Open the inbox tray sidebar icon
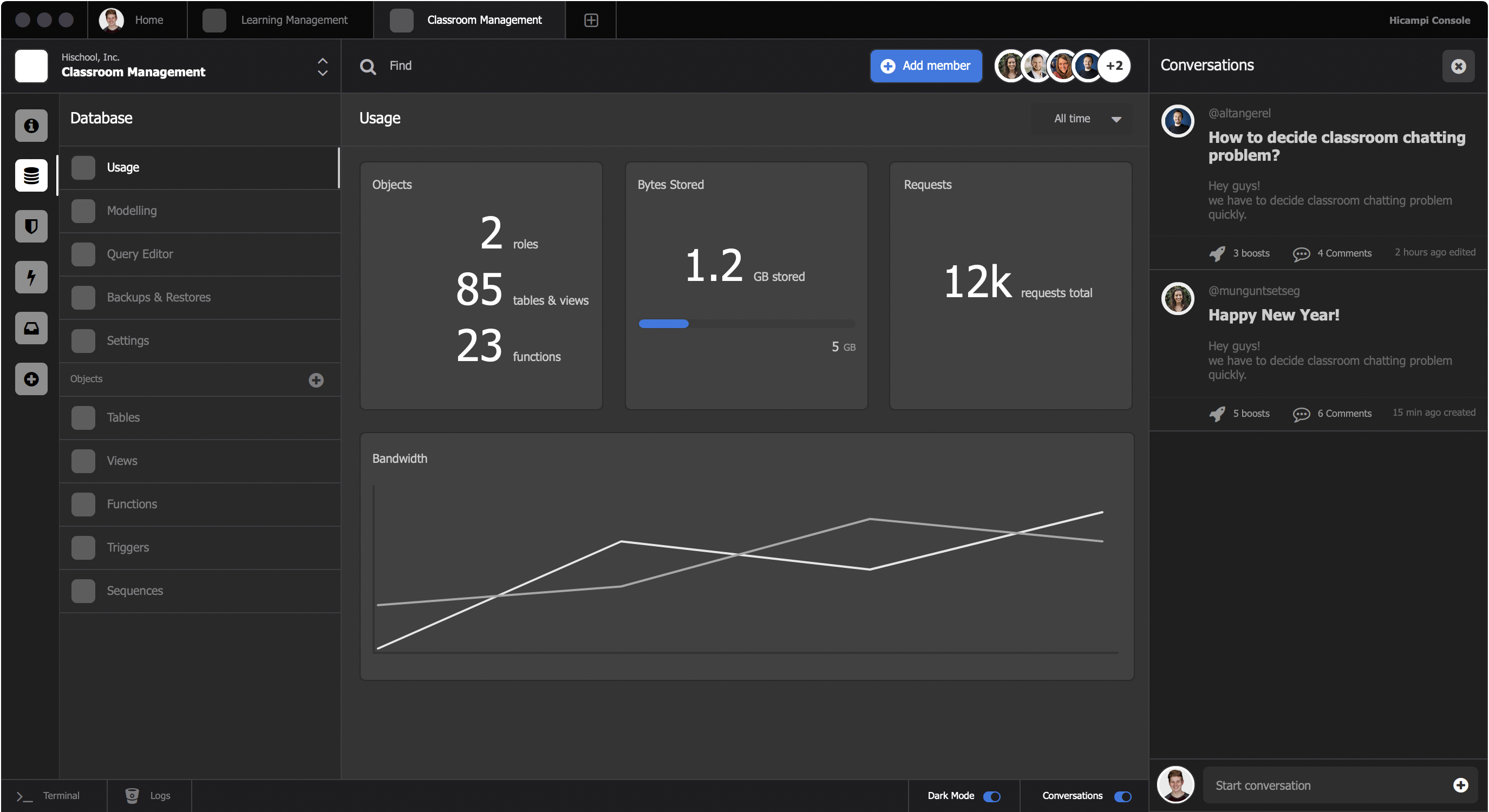 (x=31, y=328)
